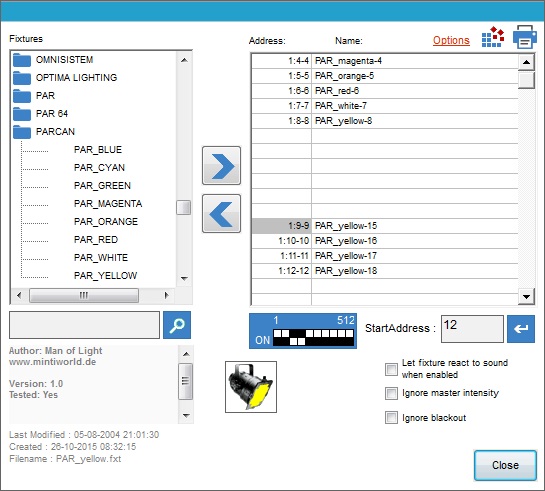Click the StartAddress input field

click(x=472, y=329)
